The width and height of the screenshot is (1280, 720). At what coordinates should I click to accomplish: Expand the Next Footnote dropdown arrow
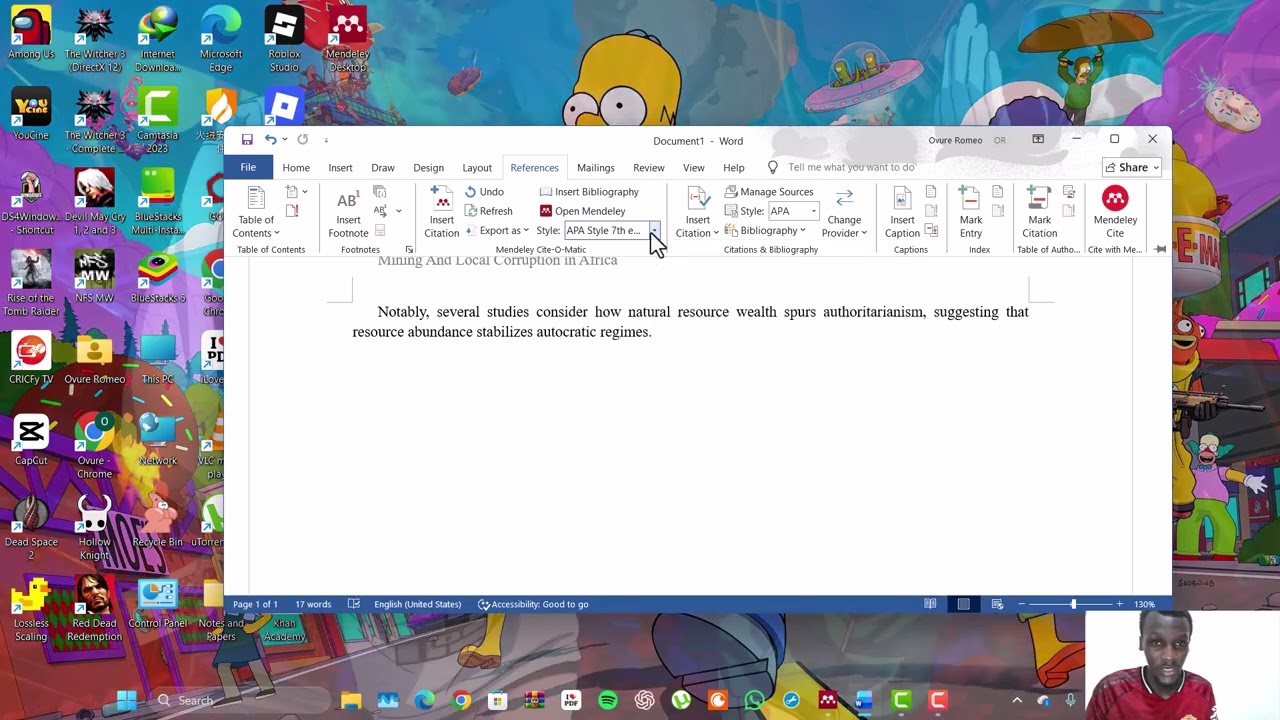pos(399,211)
